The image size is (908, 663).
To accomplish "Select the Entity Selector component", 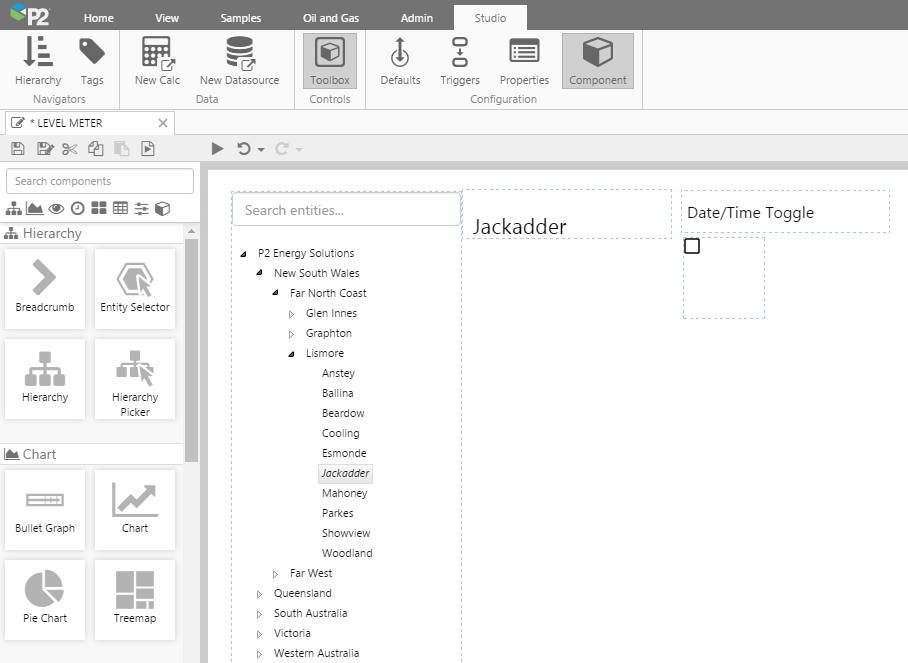I will click(135, 288).
